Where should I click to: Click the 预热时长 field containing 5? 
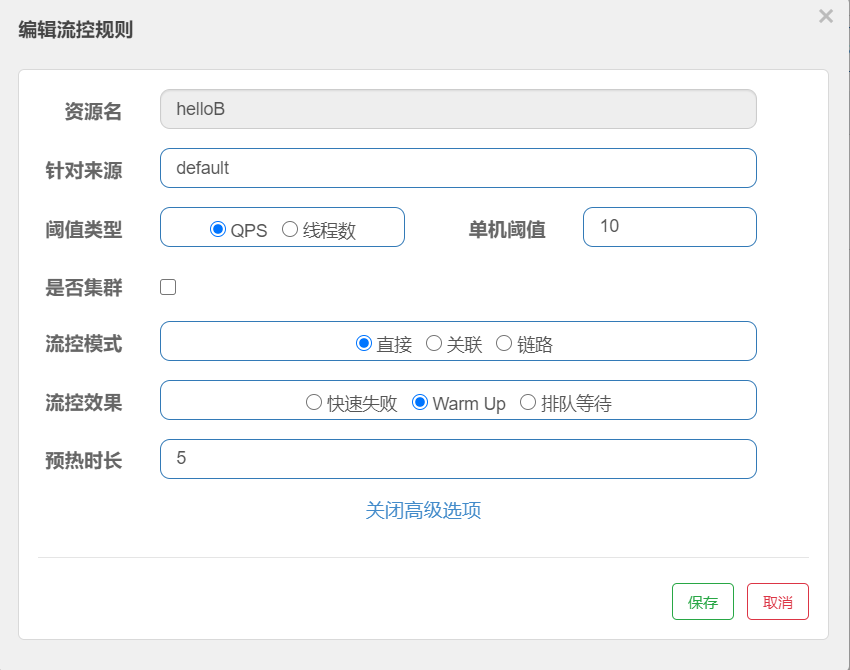[458, 459]
